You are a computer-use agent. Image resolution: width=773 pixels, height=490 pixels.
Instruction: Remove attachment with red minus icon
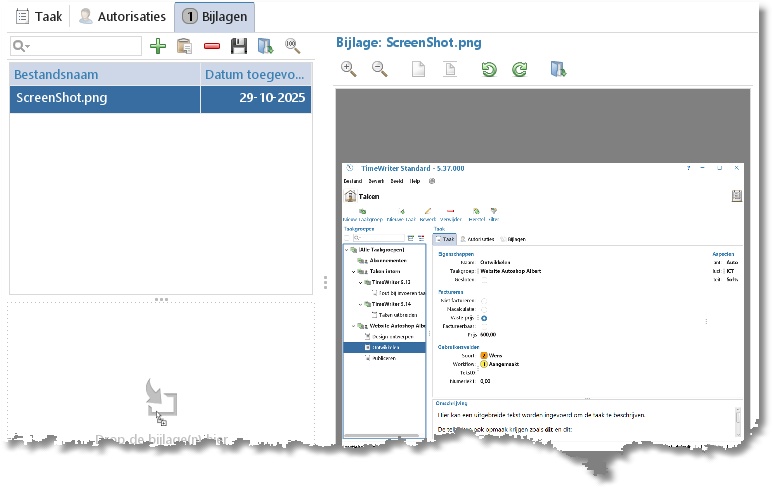[x=212, y=46]
